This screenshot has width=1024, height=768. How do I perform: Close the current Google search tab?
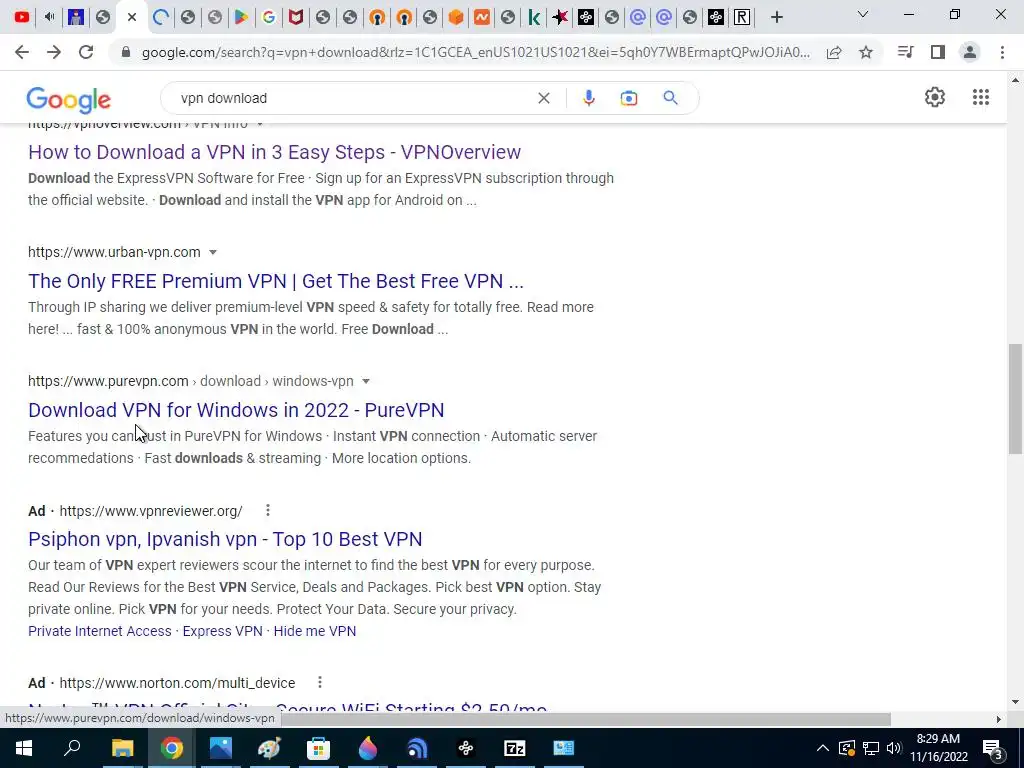click(x=132, y=17)
